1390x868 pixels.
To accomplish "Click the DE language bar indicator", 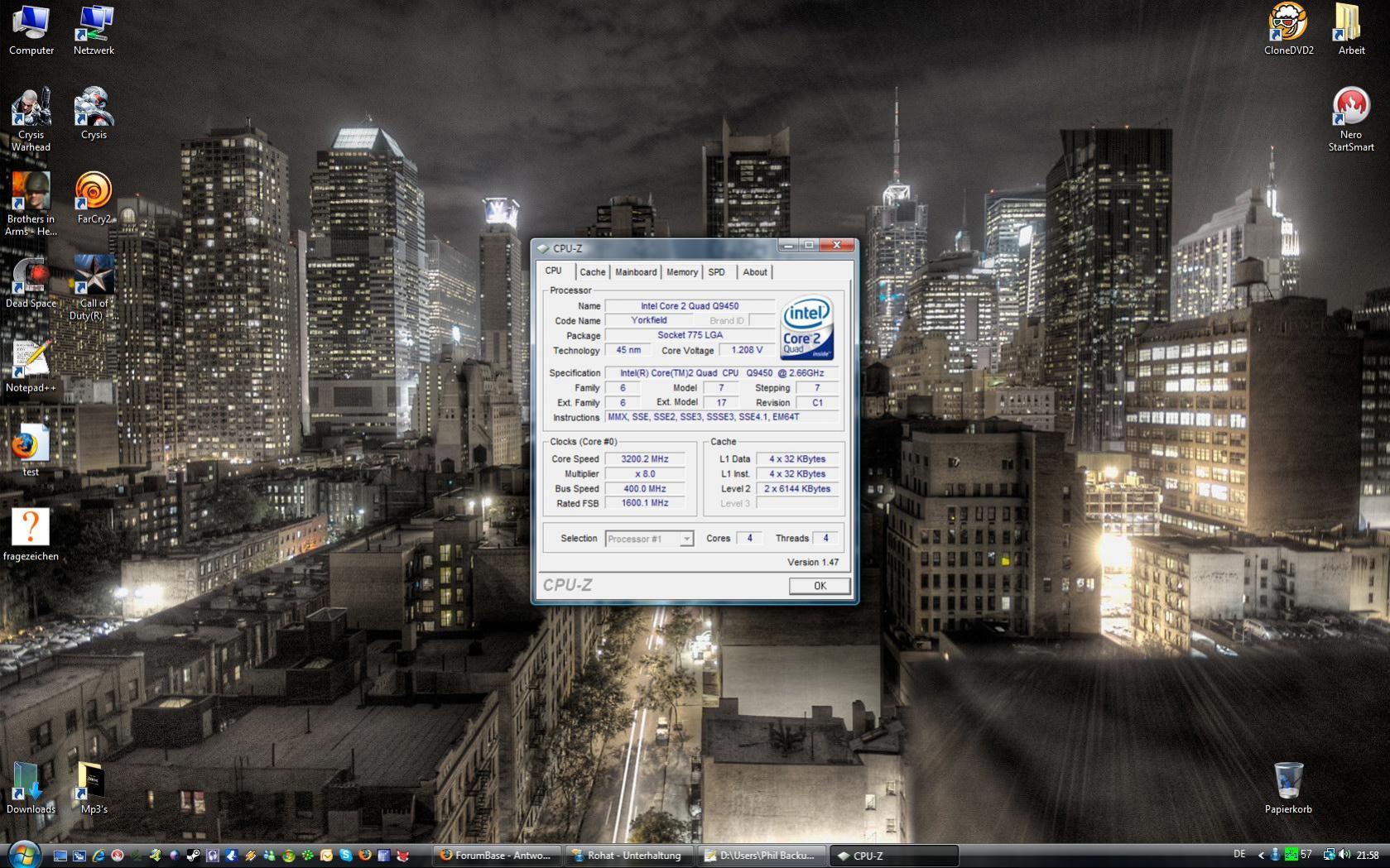I will [1239, 854].
